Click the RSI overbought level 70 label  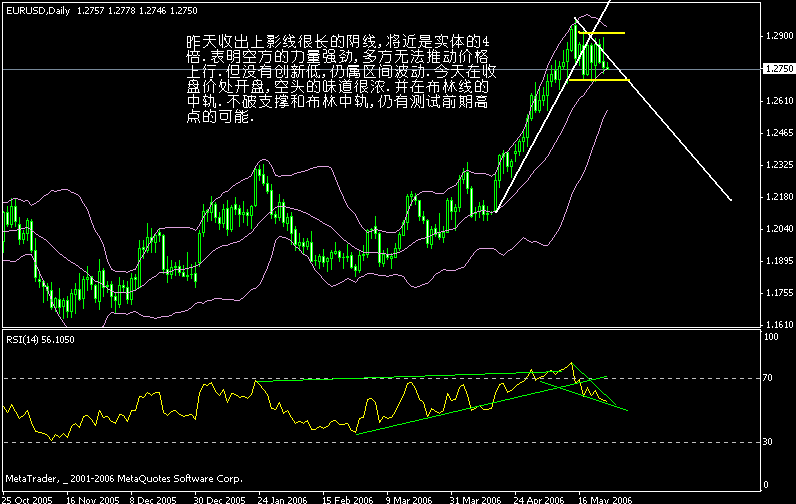[768, 378]
